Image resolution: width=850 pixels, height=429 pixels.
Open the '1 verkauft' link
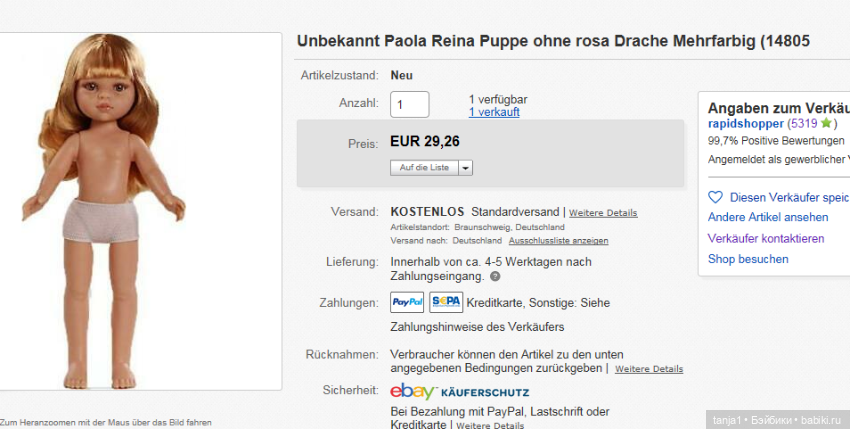tap(494, 112)
